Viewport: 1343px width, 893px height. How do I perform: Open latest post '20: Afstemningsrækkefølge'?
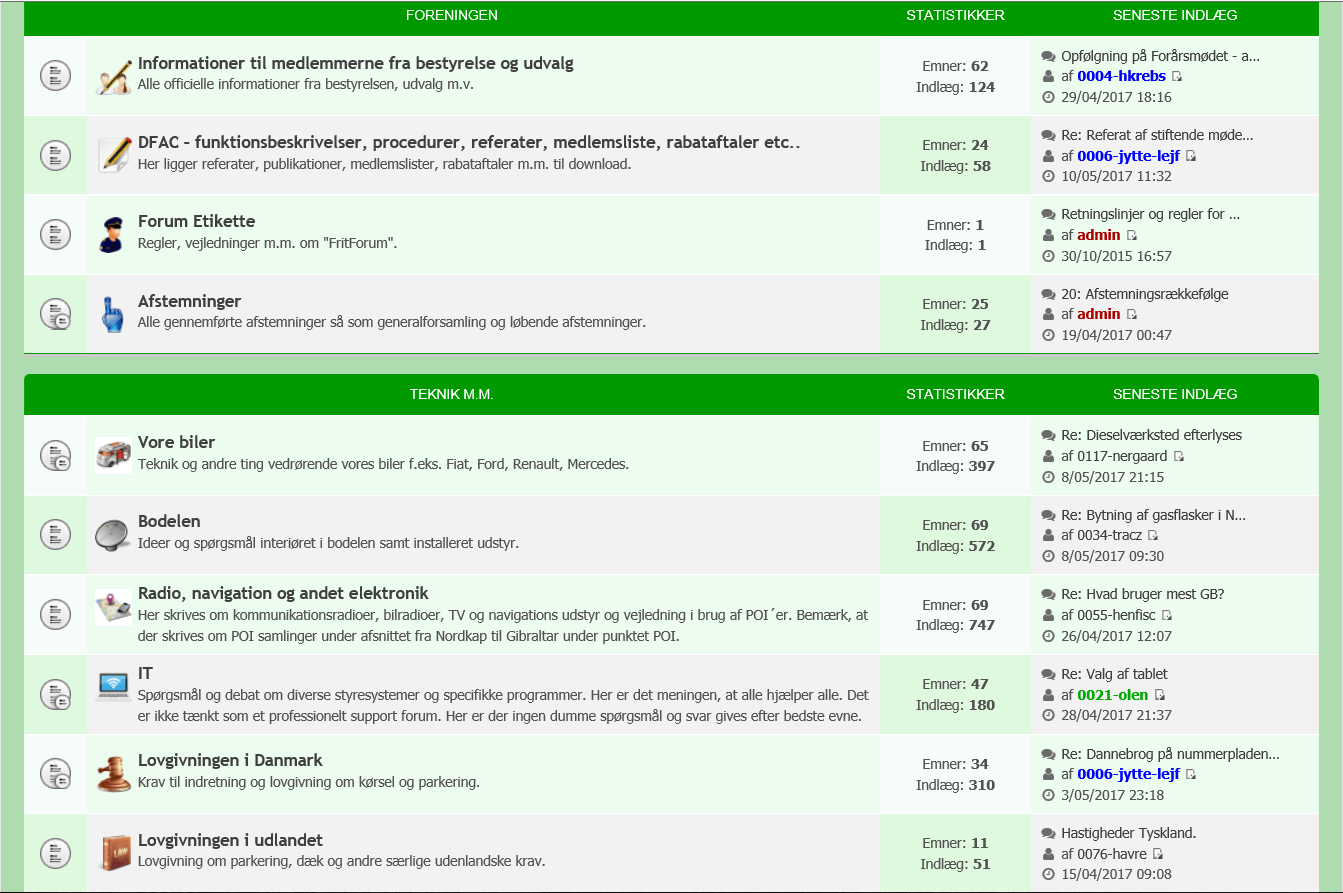coord(1145,294)
